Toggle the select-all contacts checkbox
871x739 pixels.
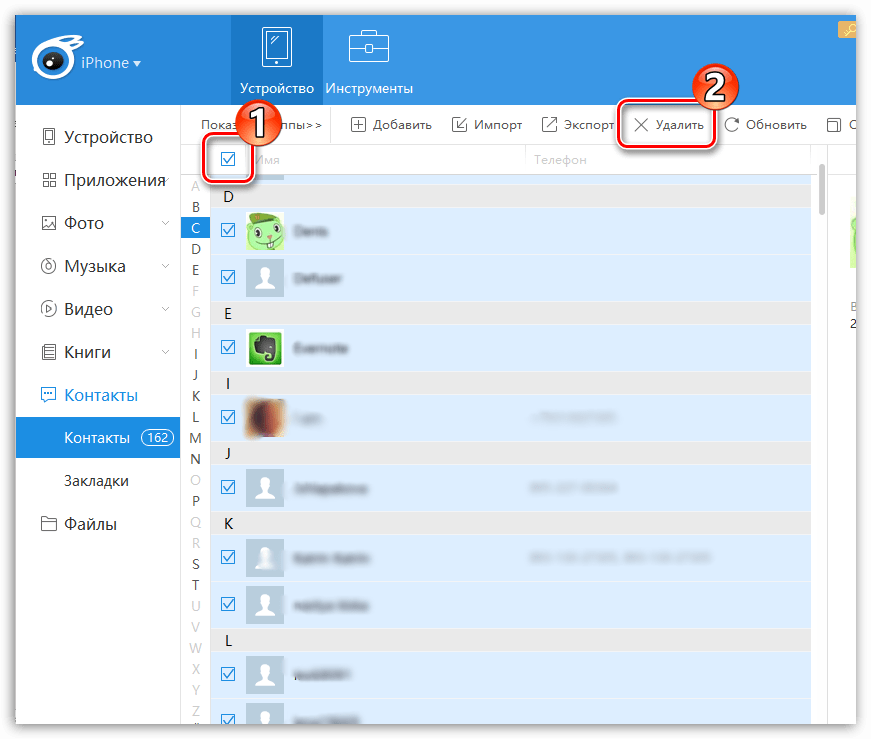[228, 159]
